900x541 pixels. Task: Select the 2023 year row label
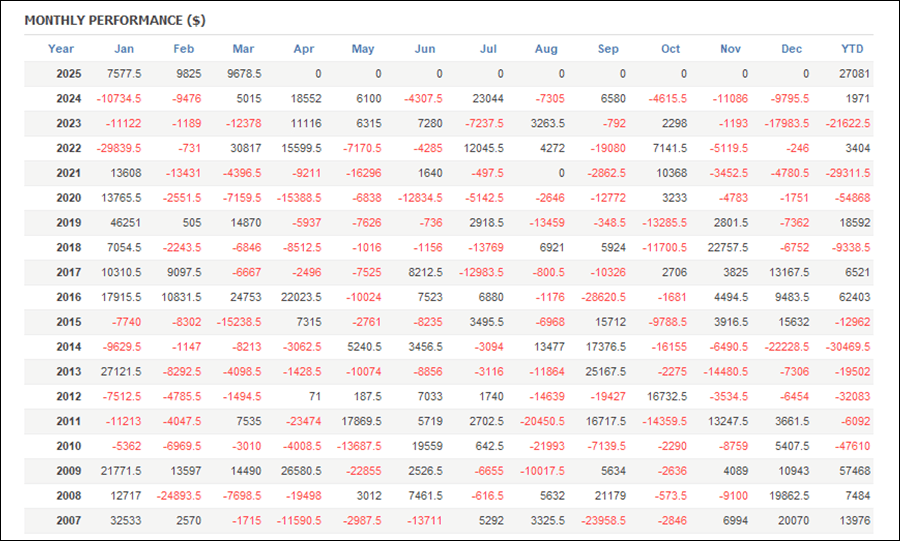(x=69, y=123)
